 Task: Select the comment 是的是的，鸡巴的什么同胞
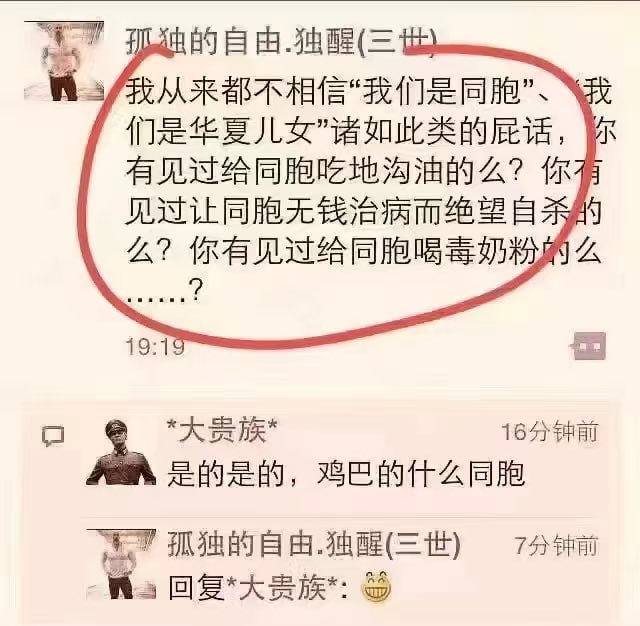(x=346, y=474)
